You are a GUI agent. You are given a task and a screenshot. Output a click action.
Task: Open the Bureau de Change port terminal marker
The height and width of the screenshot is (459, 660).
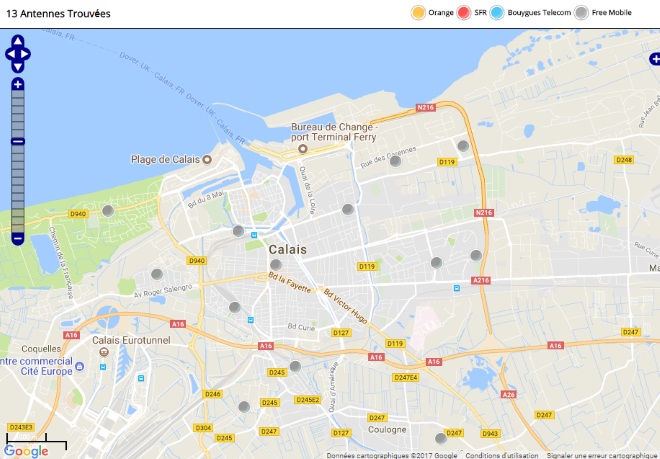pos(303,149)
